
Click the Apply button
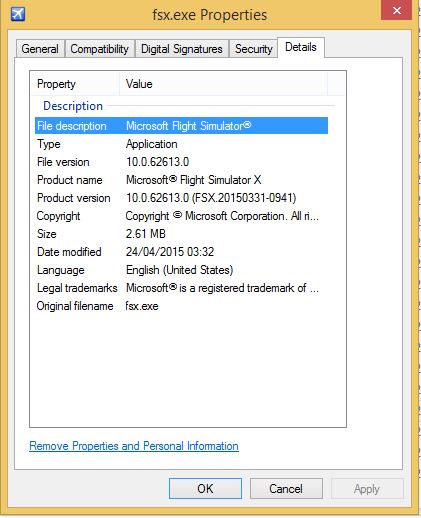coord(367,489)
